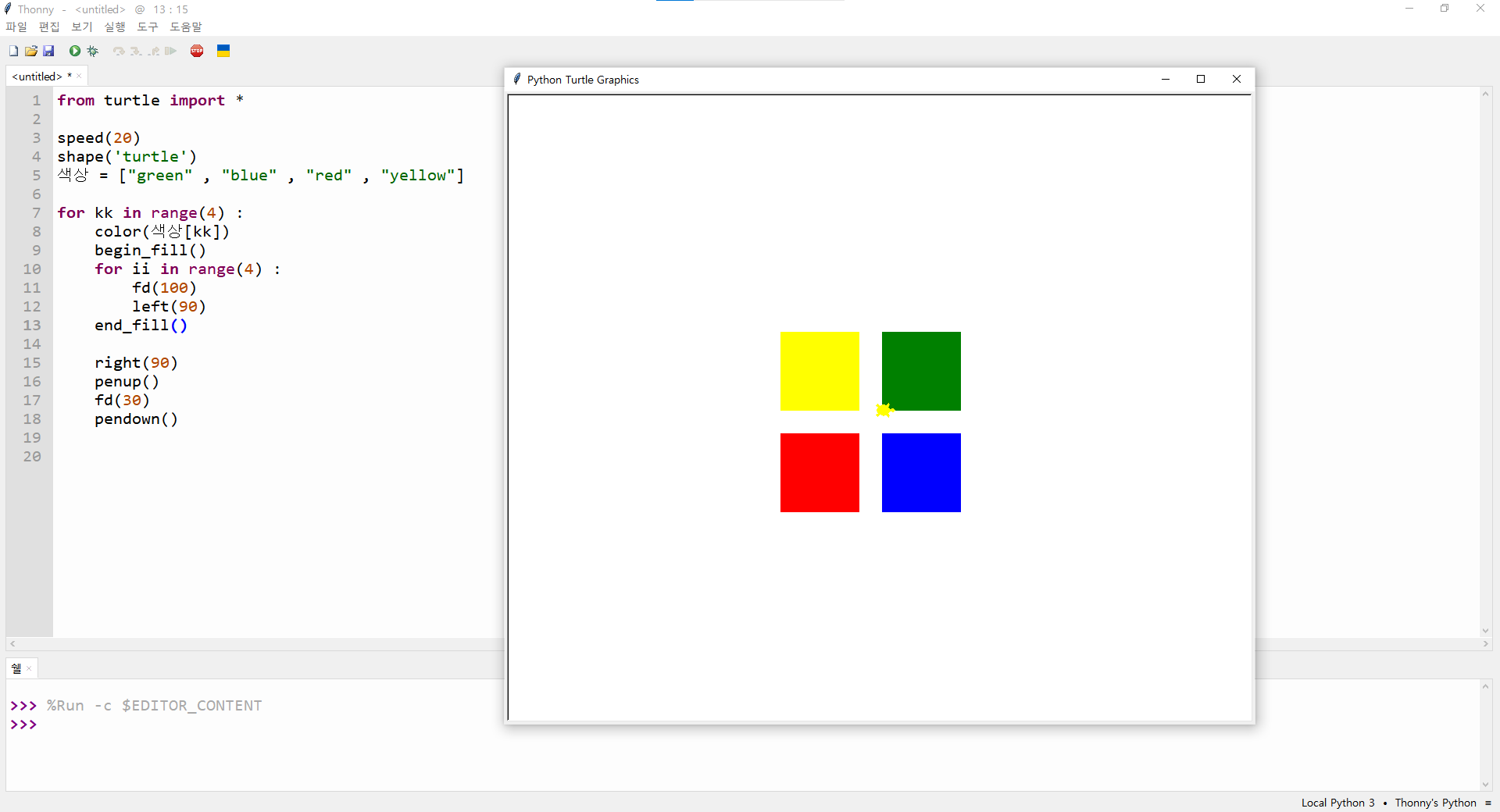Save the script with the floppy disk icon
The height and width of the screenshot is (812, 1500).
tap(48, 51)
